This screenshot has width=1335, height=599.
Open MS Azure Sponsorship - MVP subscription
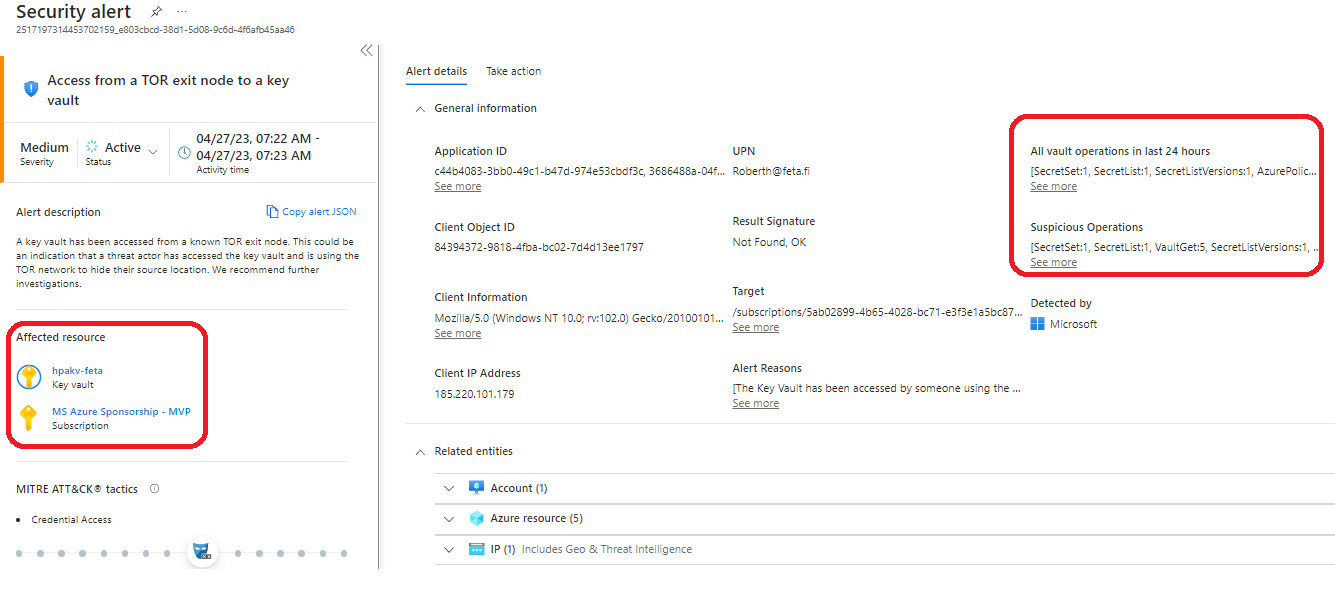[x=121, y=411]
